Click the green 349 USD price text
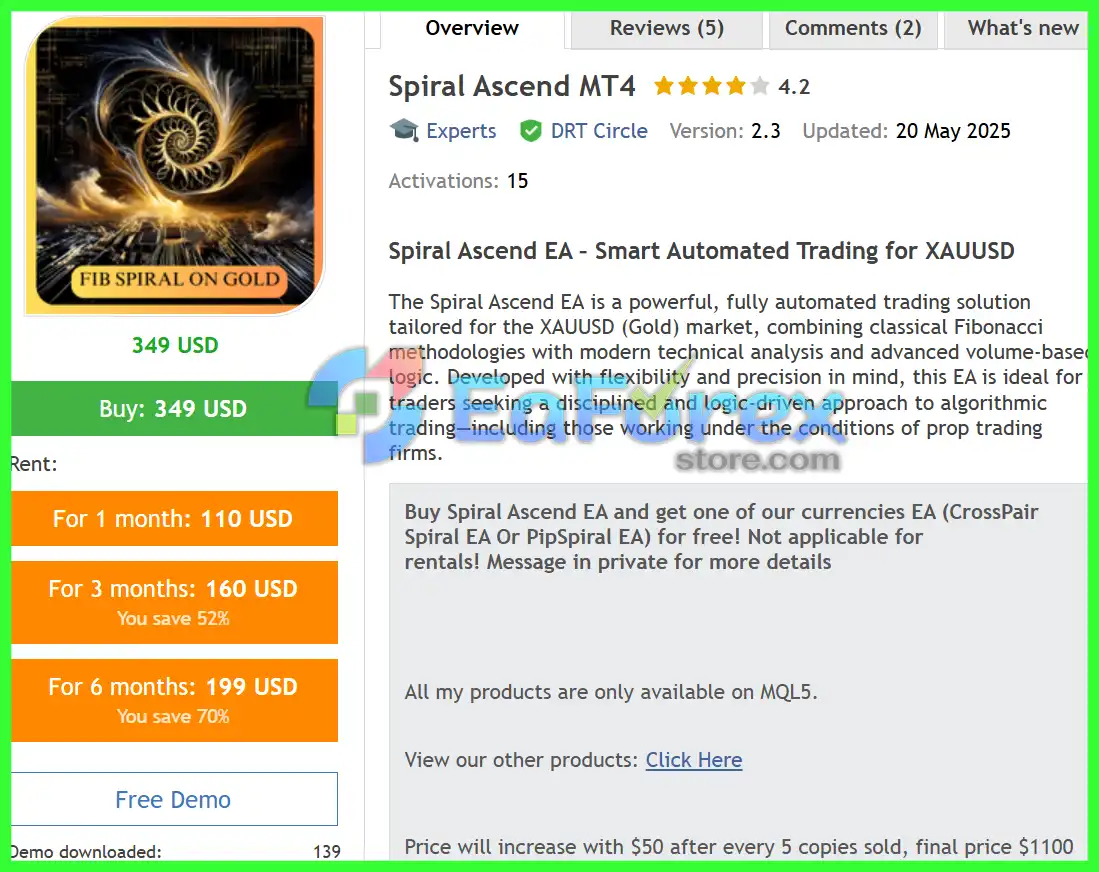Image resolution: width=1099 pixels, height=872 pixels. click(x=175, y=345)
